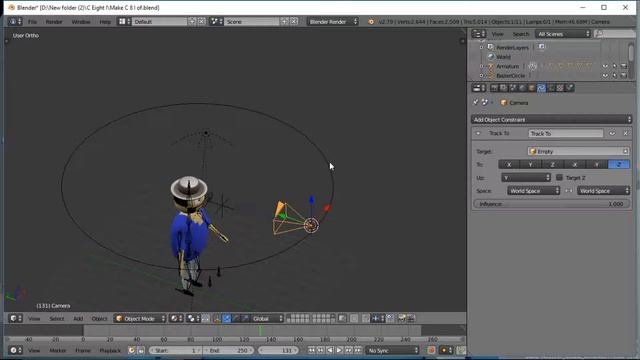Click the Influence slider
640x360 pixels.
[551, 204]
